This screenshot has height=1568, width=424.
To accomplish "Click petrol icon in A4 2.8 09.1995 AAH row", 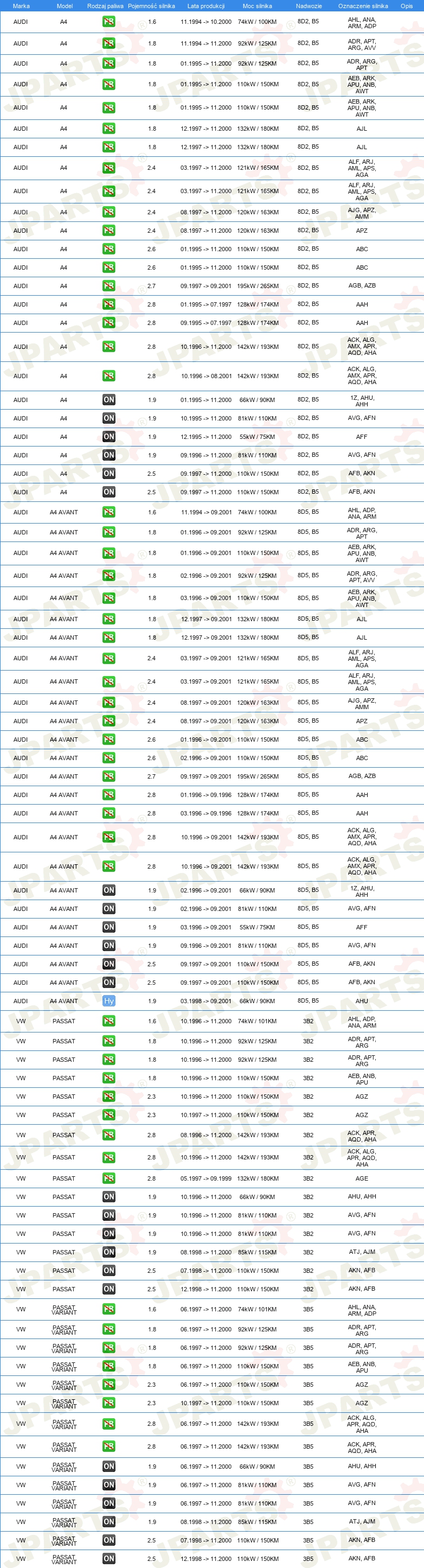I will click(108, 323).
